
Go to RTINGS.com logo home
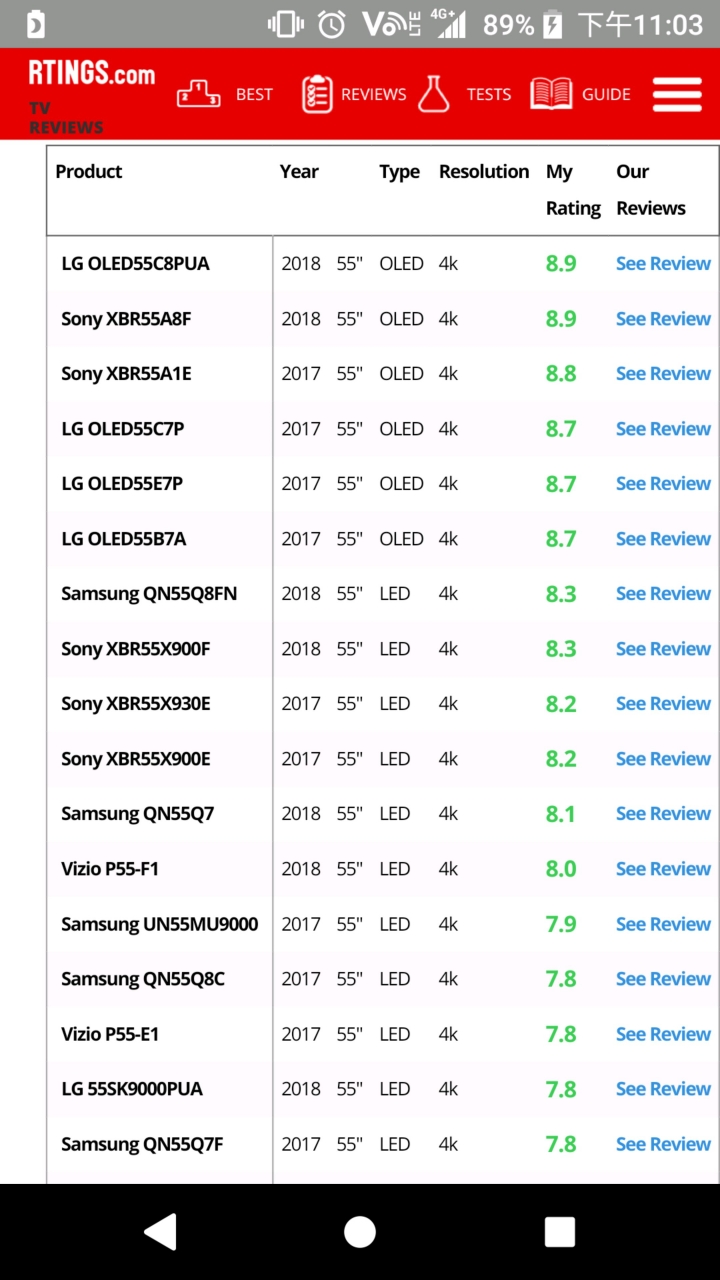point(92,73)
